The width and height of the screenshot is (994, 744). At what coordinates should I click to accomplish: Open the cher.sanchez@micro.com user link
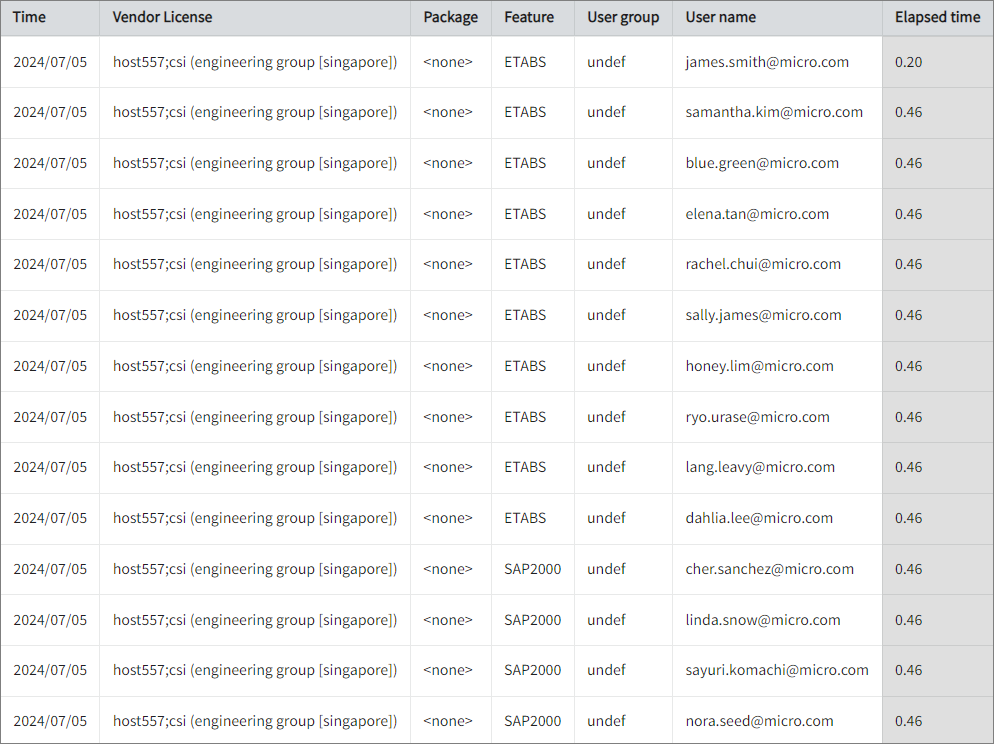click(772, 568)
